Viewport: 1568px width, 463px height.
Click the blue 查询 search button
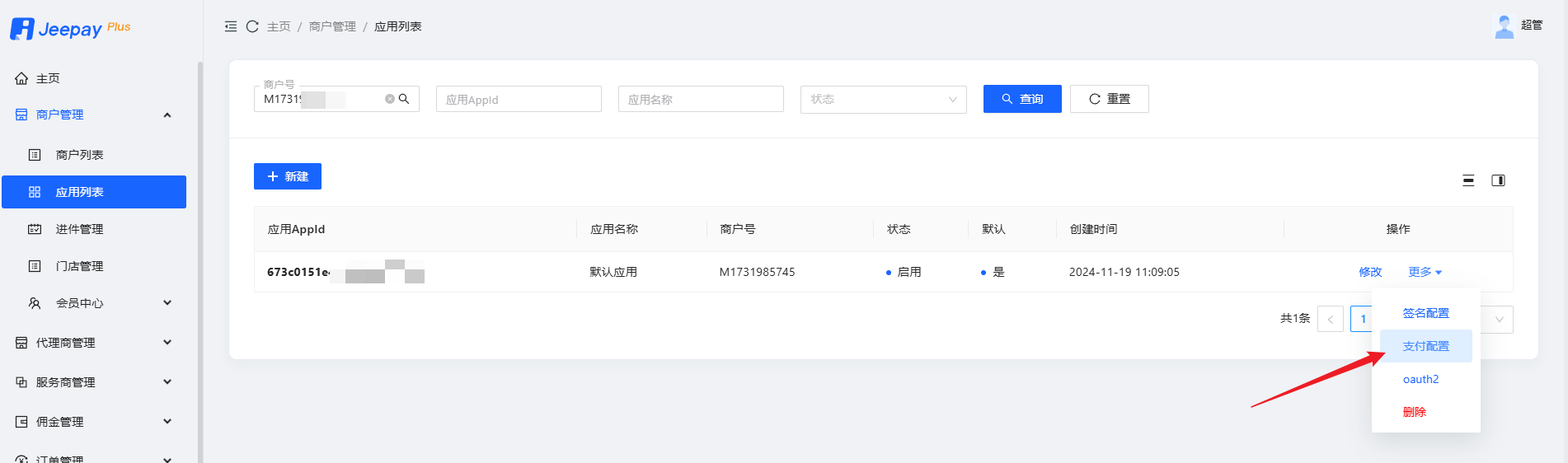pyautogui.click(x=1021, y=99)
